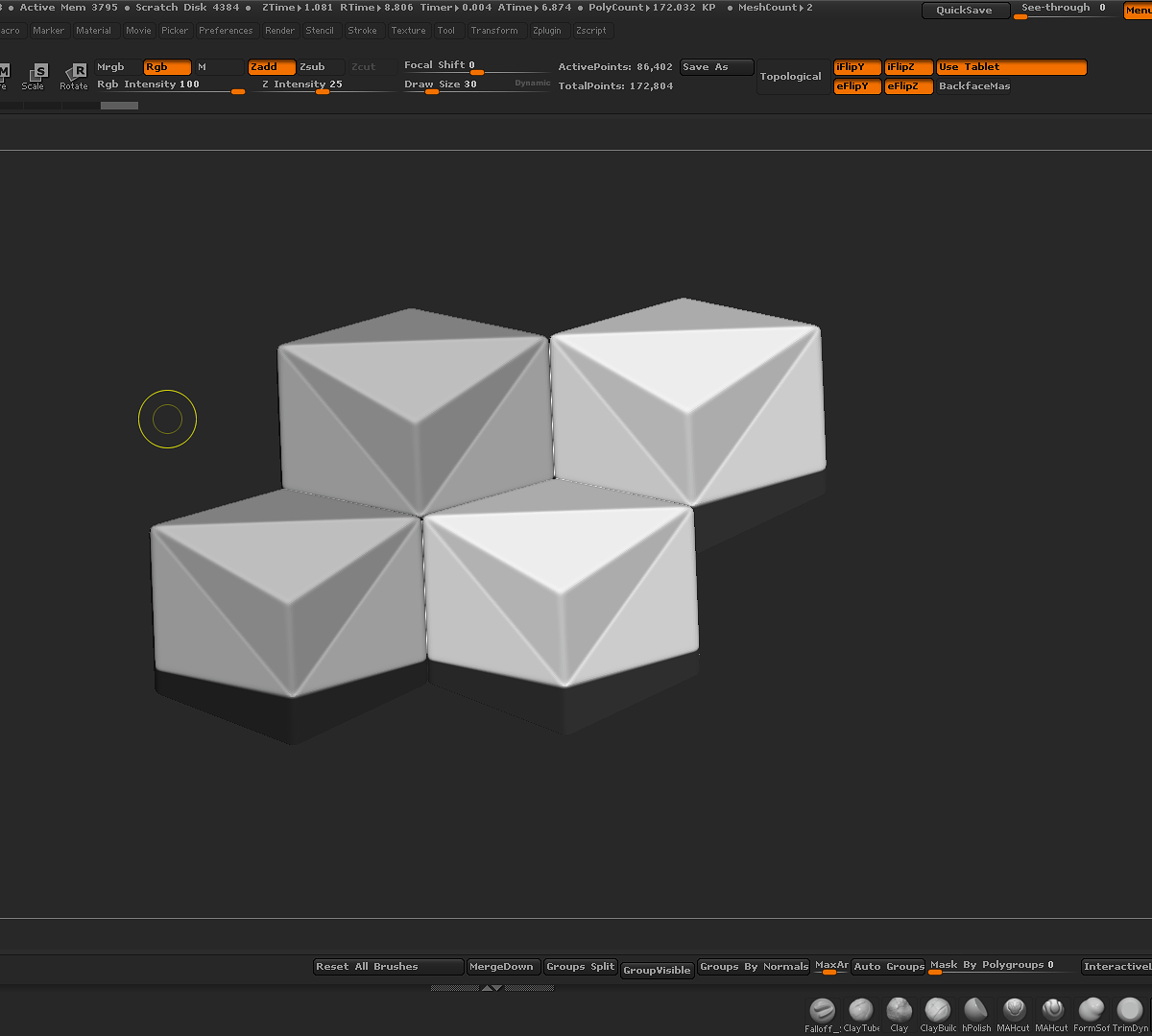Open the Picker menu
This screenshot has height=1036, width=1152.
tap(175, 31)
